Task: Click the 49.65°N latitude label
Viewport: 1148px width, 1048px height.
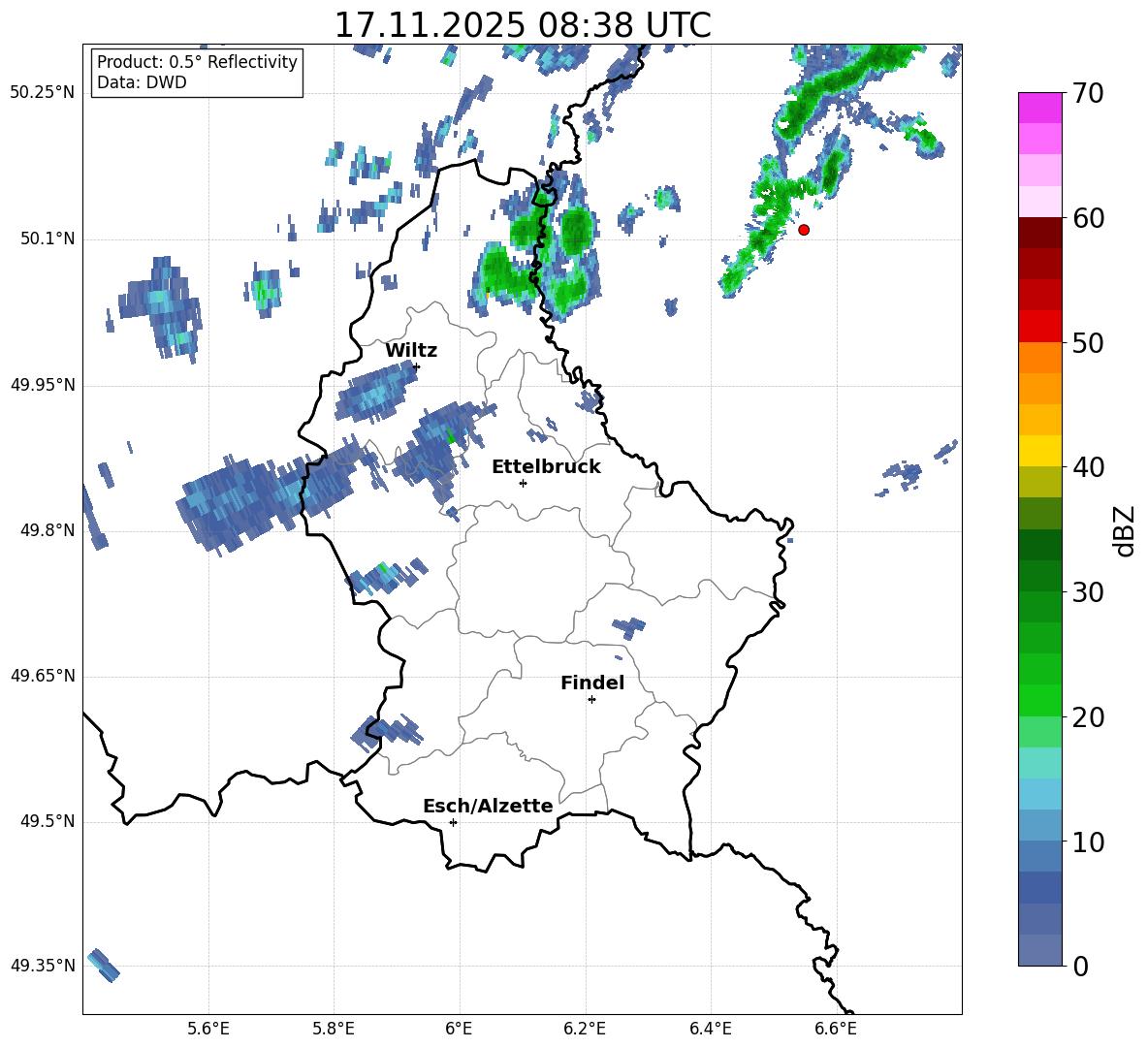Action: point(43,676)
